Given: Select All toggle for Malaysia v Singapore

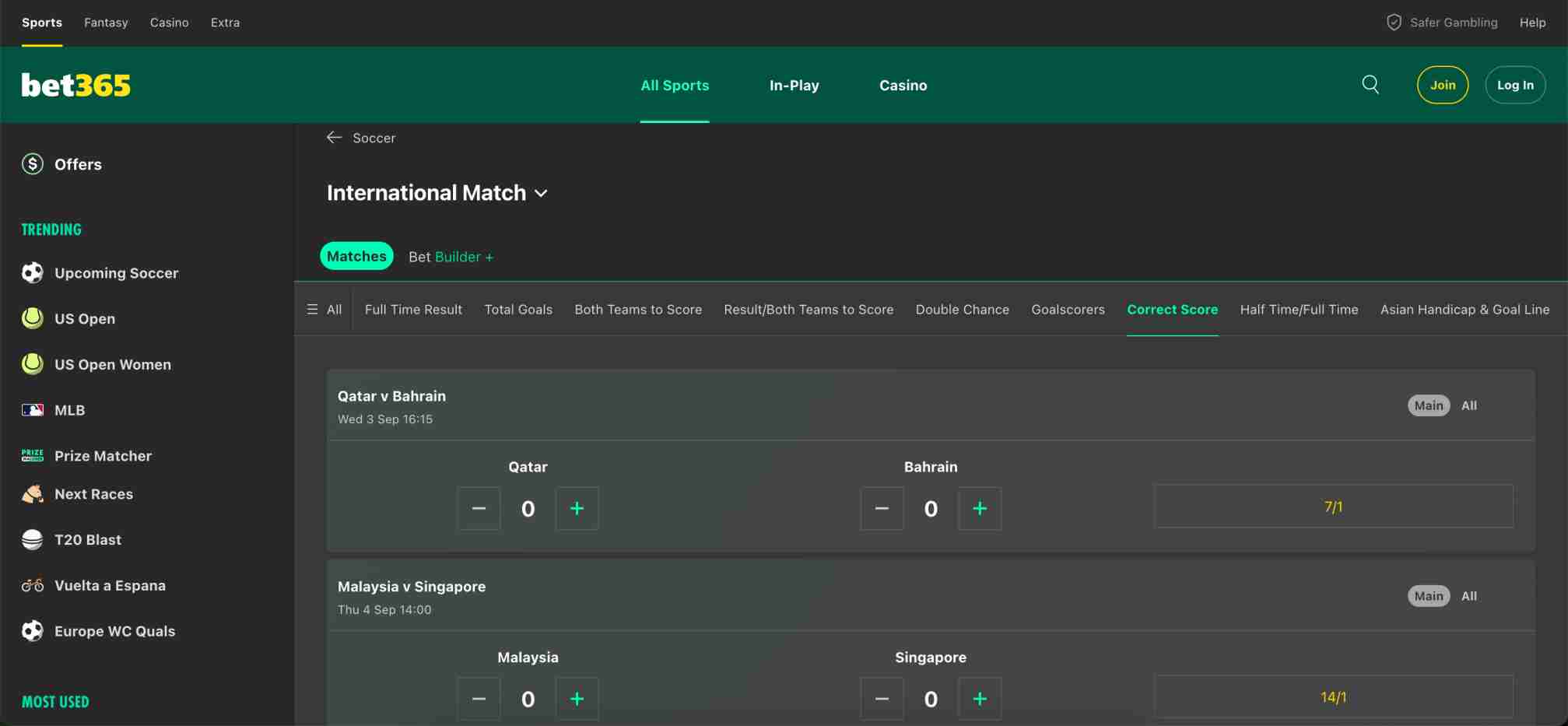Looking at the screenshot, I should (x=1469, y=596).
